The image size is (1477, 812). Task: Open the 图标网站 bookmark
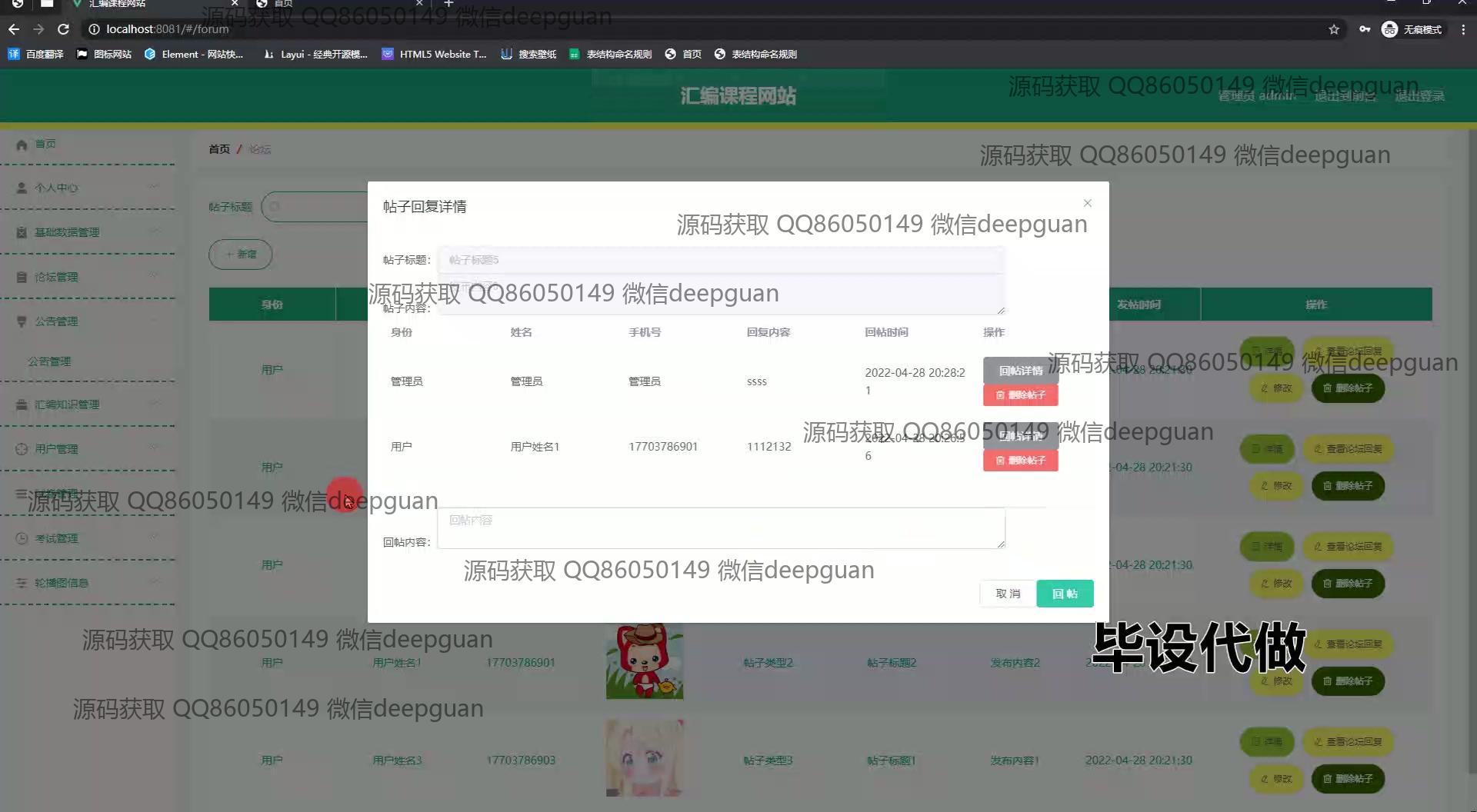(x=104, y=54)
